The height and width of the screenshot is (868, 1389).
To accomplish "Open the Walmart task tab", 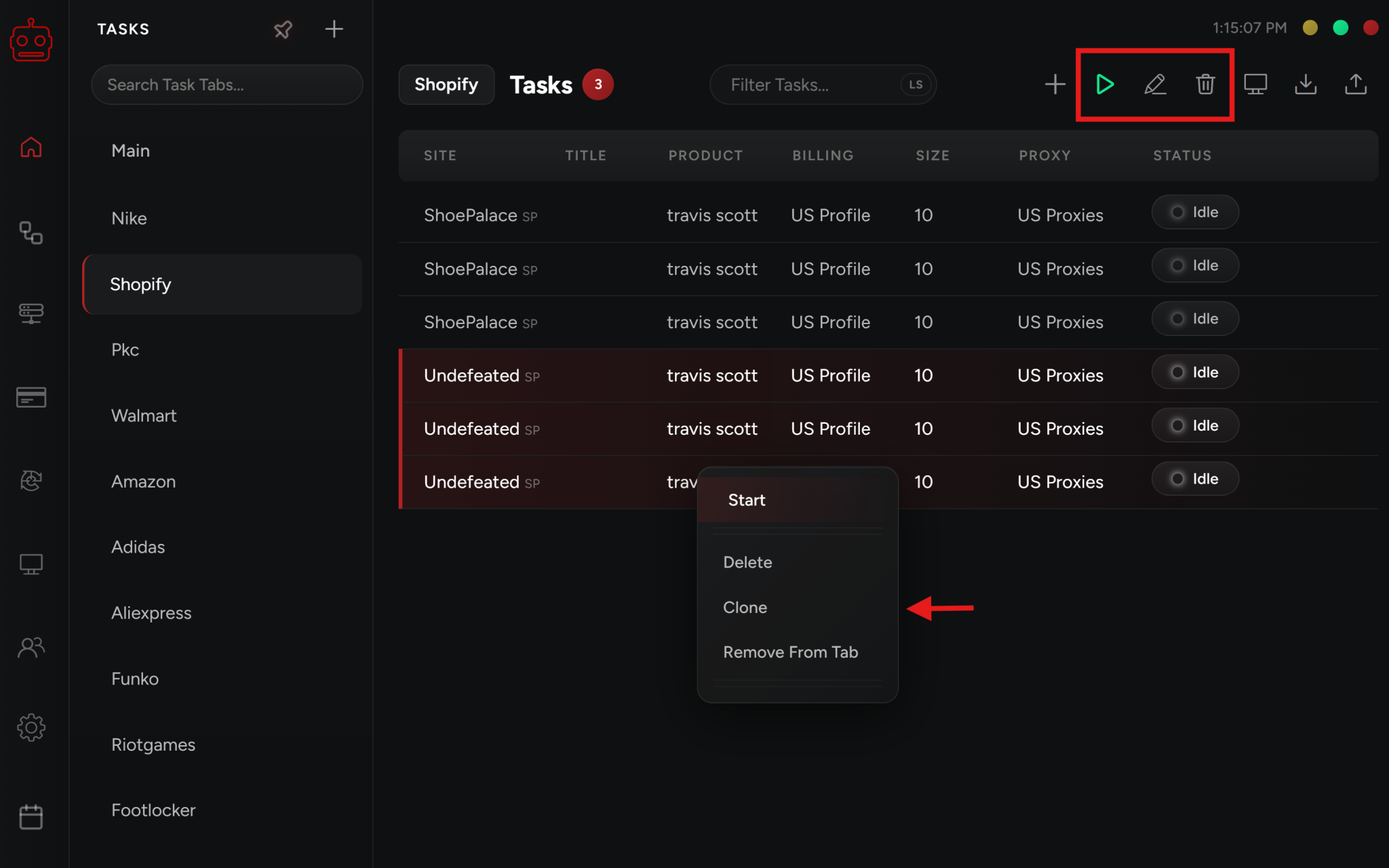I will click(144, 416).
